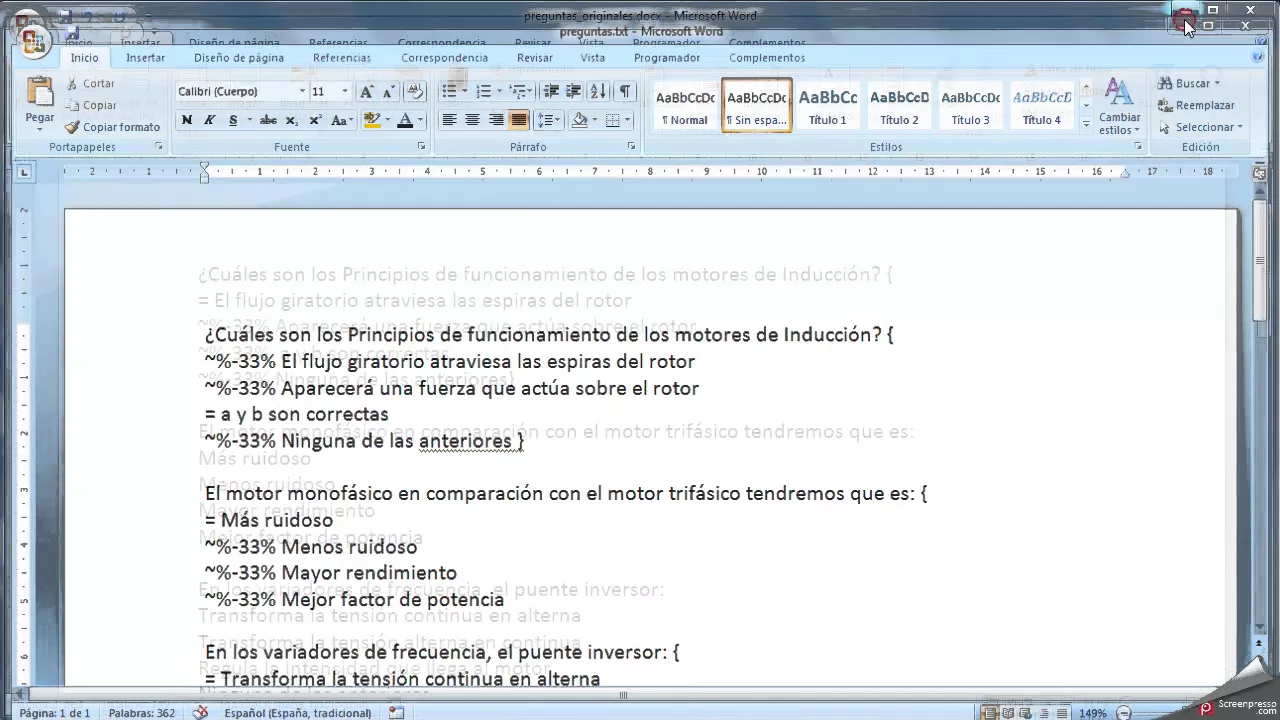Screen dimensions: 1280x720
Task: Toggle underline S formatting
Action: pos(233,120)
